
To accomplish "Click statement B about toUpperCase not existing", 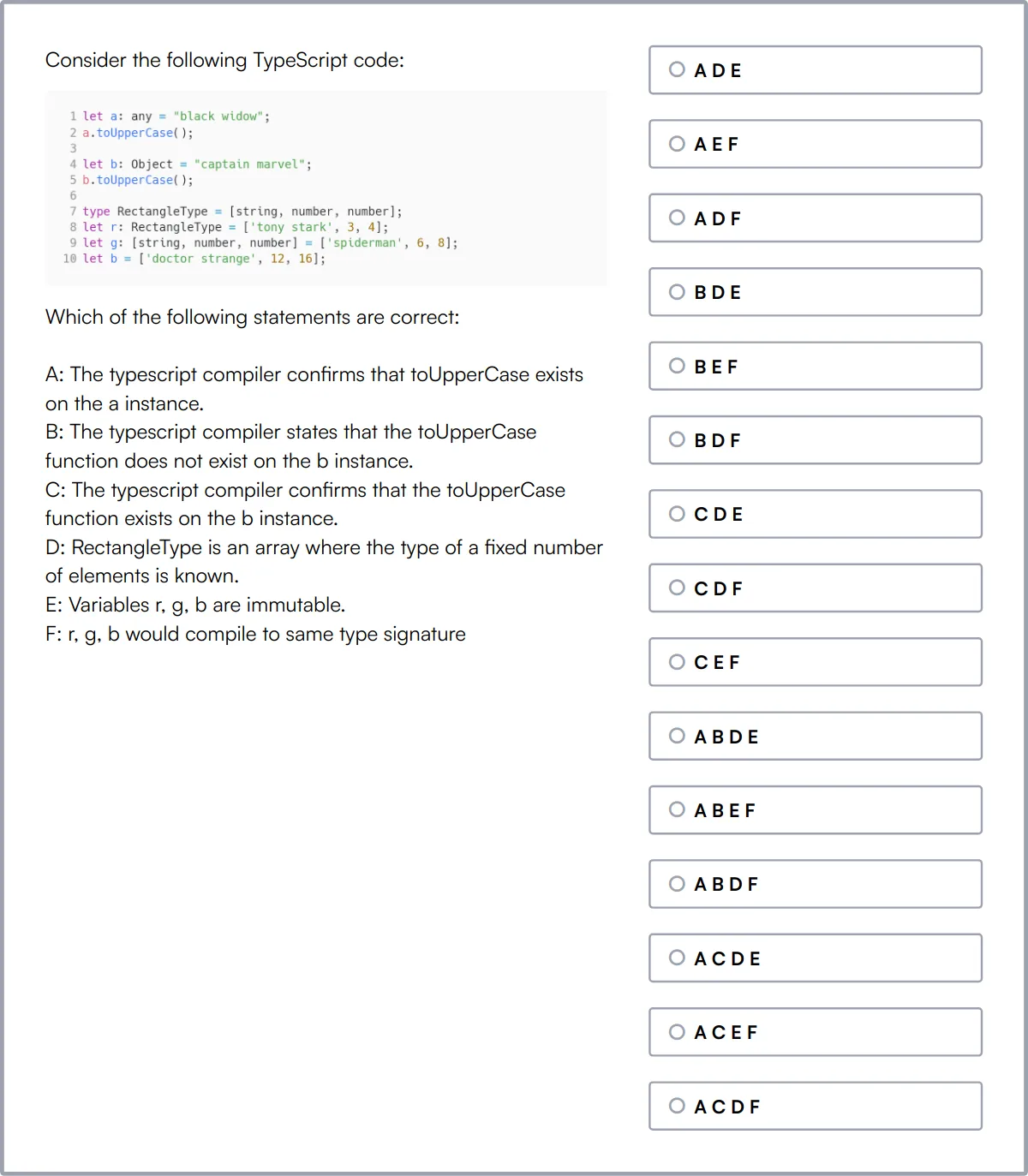I will pos(291,446).
